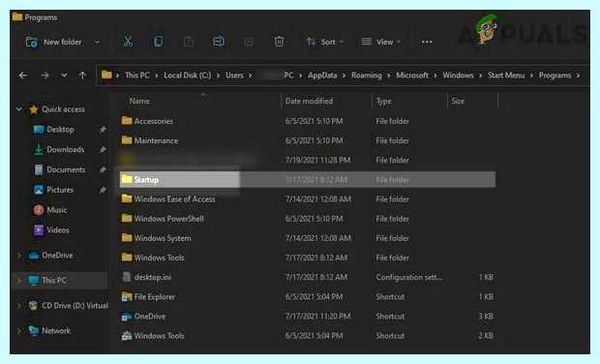Viewport: 600px width, 364px height.
Task: Click This PC in address bar
Action: pyautogui.click(x=137, y=75)
